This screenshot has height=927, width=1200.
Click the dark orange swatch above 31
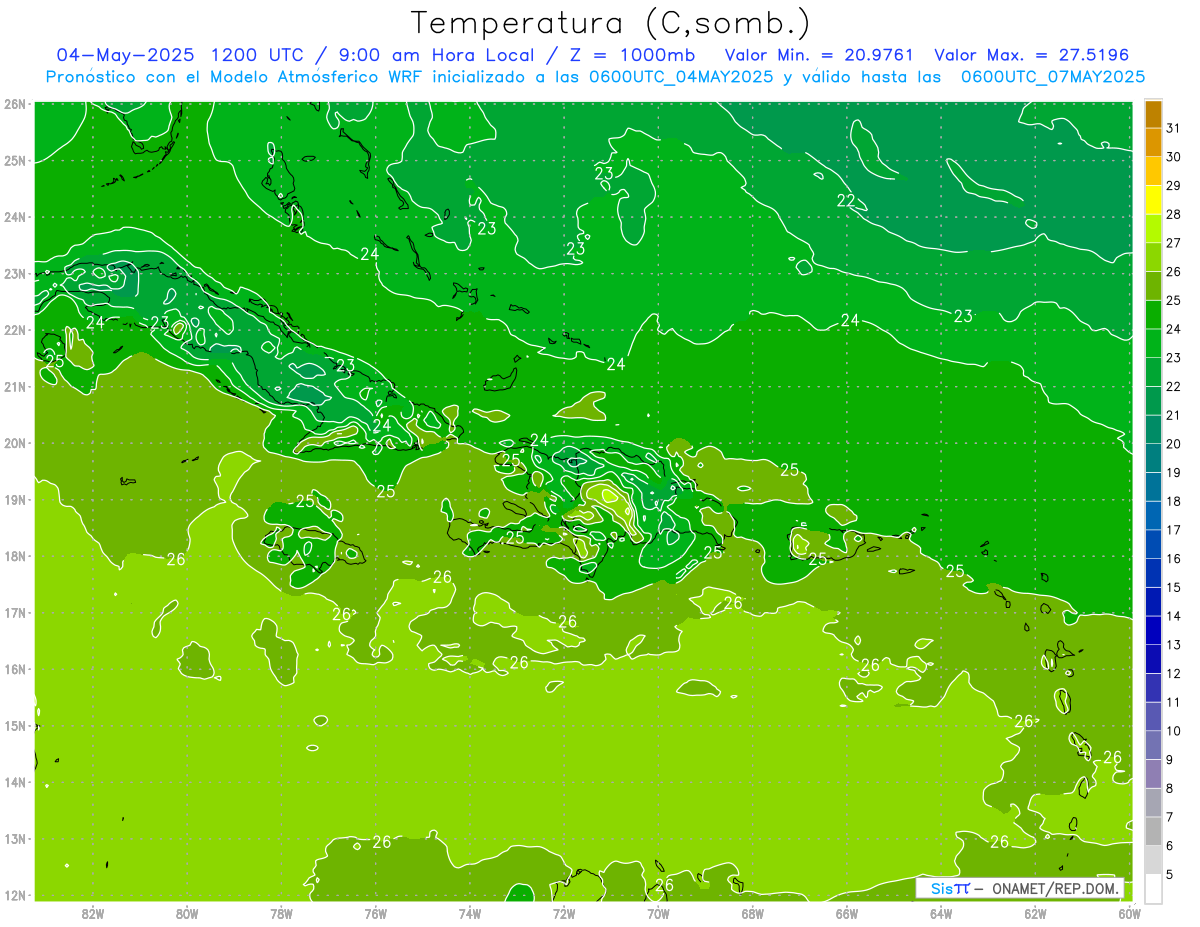click(x=1154, y=114)
